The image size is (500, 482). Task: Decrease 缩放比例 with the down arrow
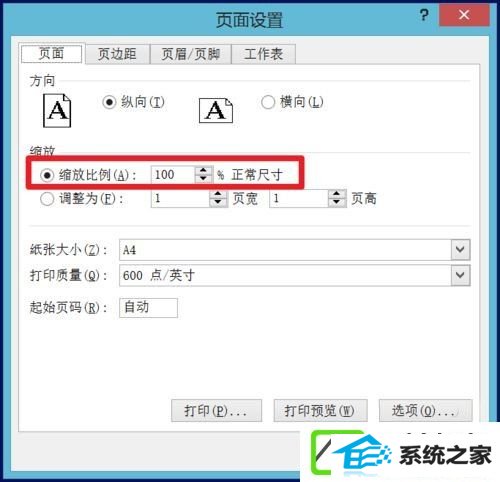point(203,178)
